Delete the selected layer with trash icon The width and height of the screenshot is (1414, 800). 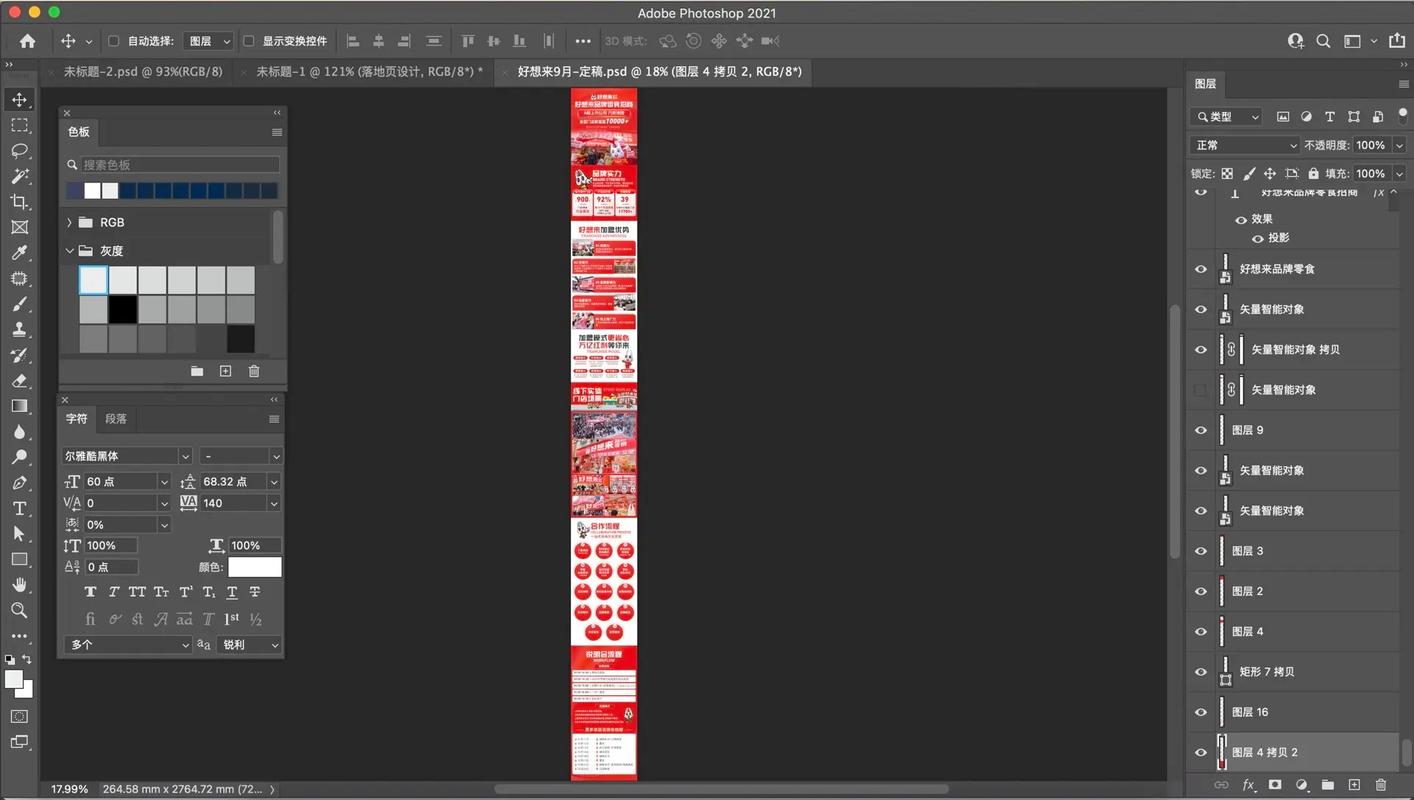[x=1381, y=785]
